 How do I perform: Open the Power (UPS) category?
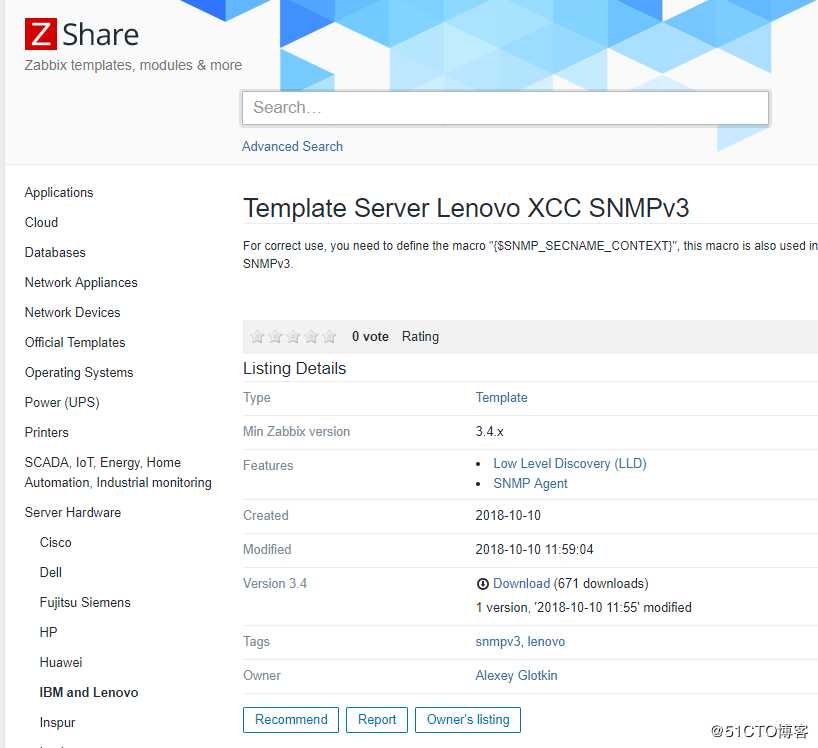coord(62,402)
